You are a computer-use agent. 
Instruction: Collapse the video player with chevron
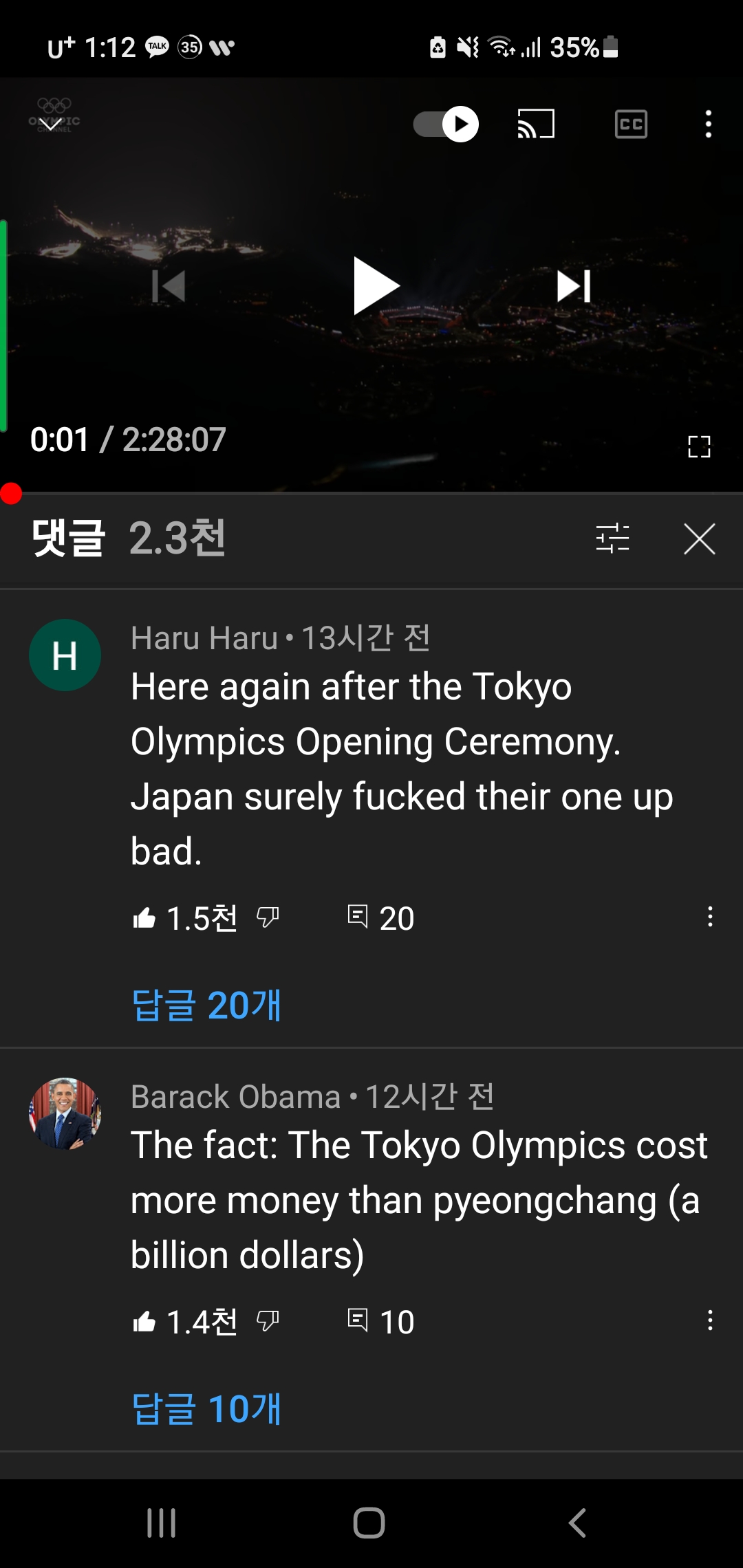click(x=50, y=124)
